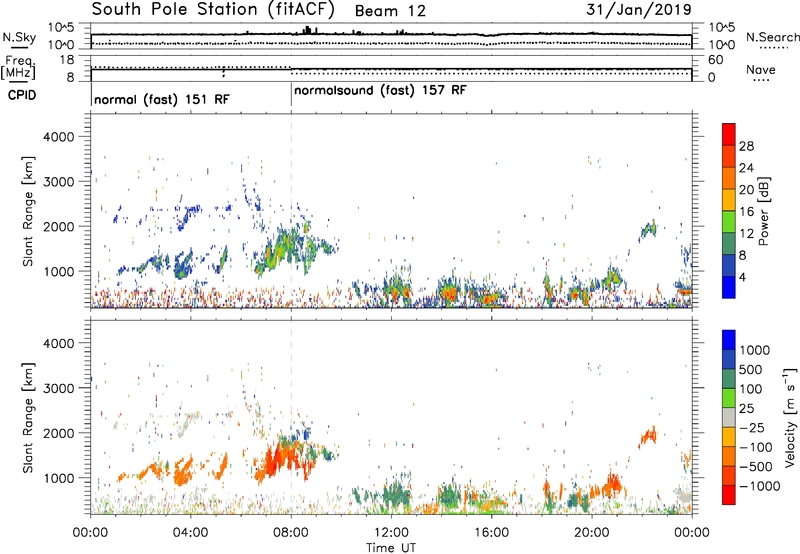
Task: Click the dashed 08:00 marker in the power panel
Action: click(291, 211)
